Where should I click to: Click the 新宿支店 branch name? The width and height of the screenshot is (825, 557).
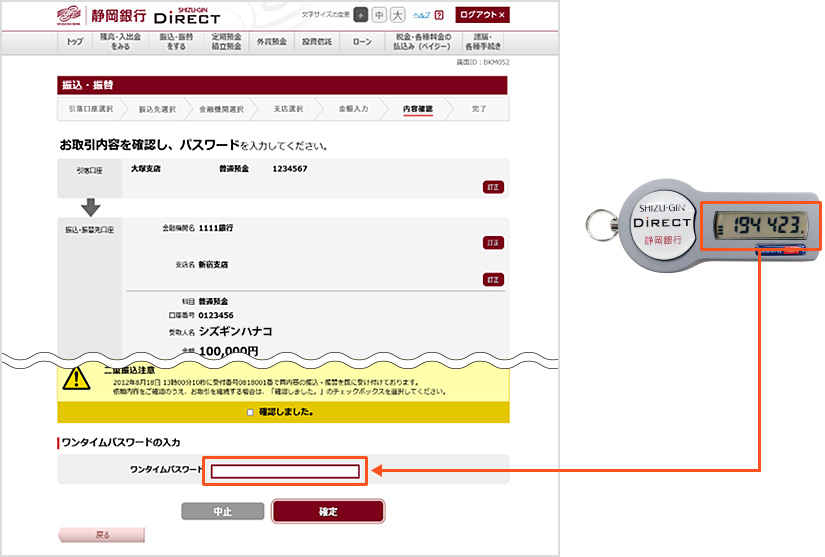213,265
